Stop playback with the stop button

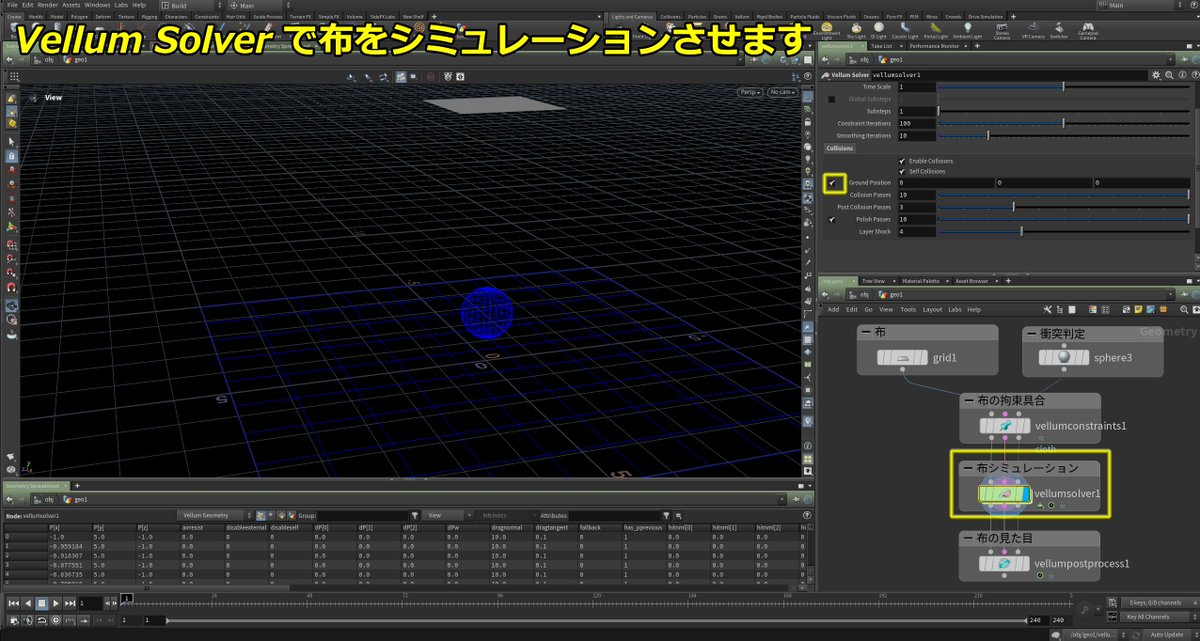tap(41, 603)
